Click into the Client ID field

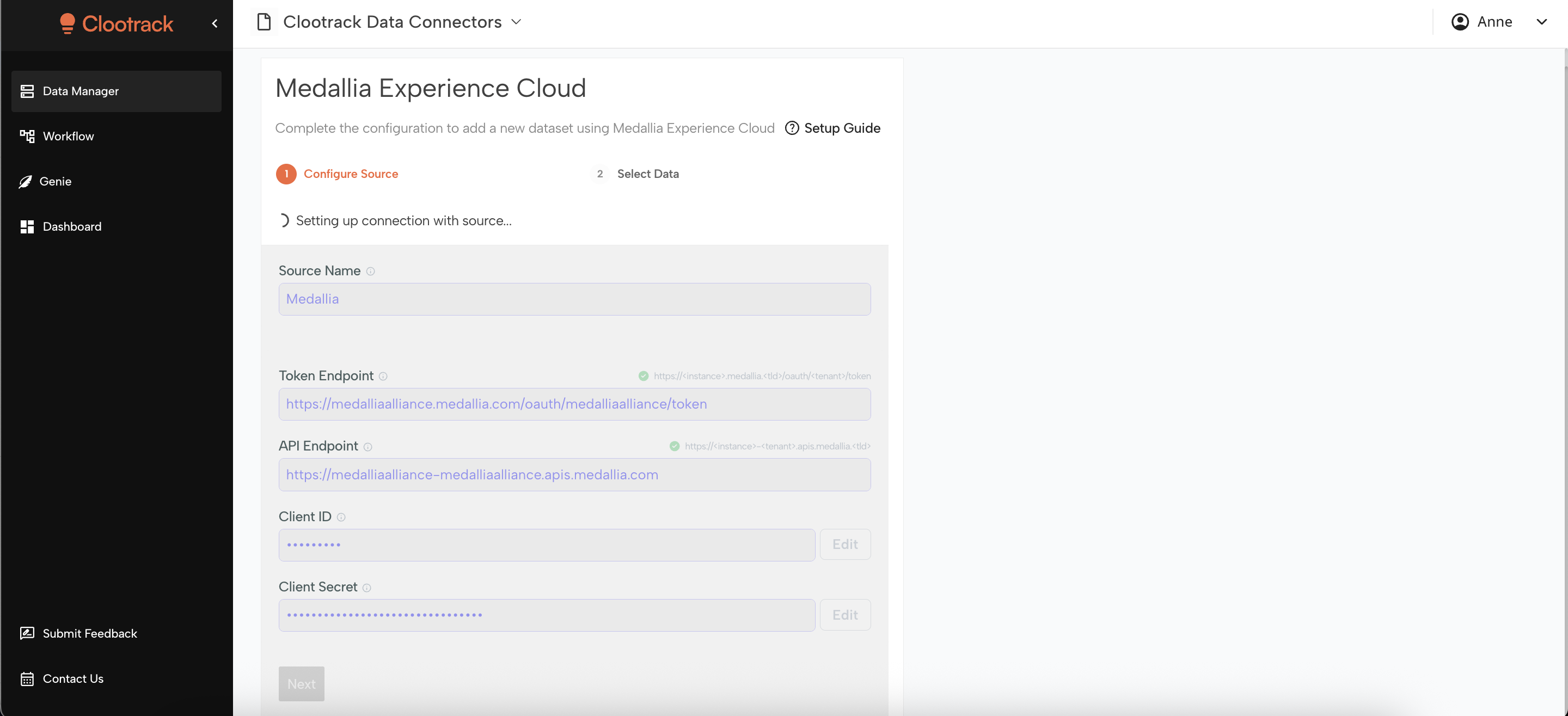coord(547,545)
